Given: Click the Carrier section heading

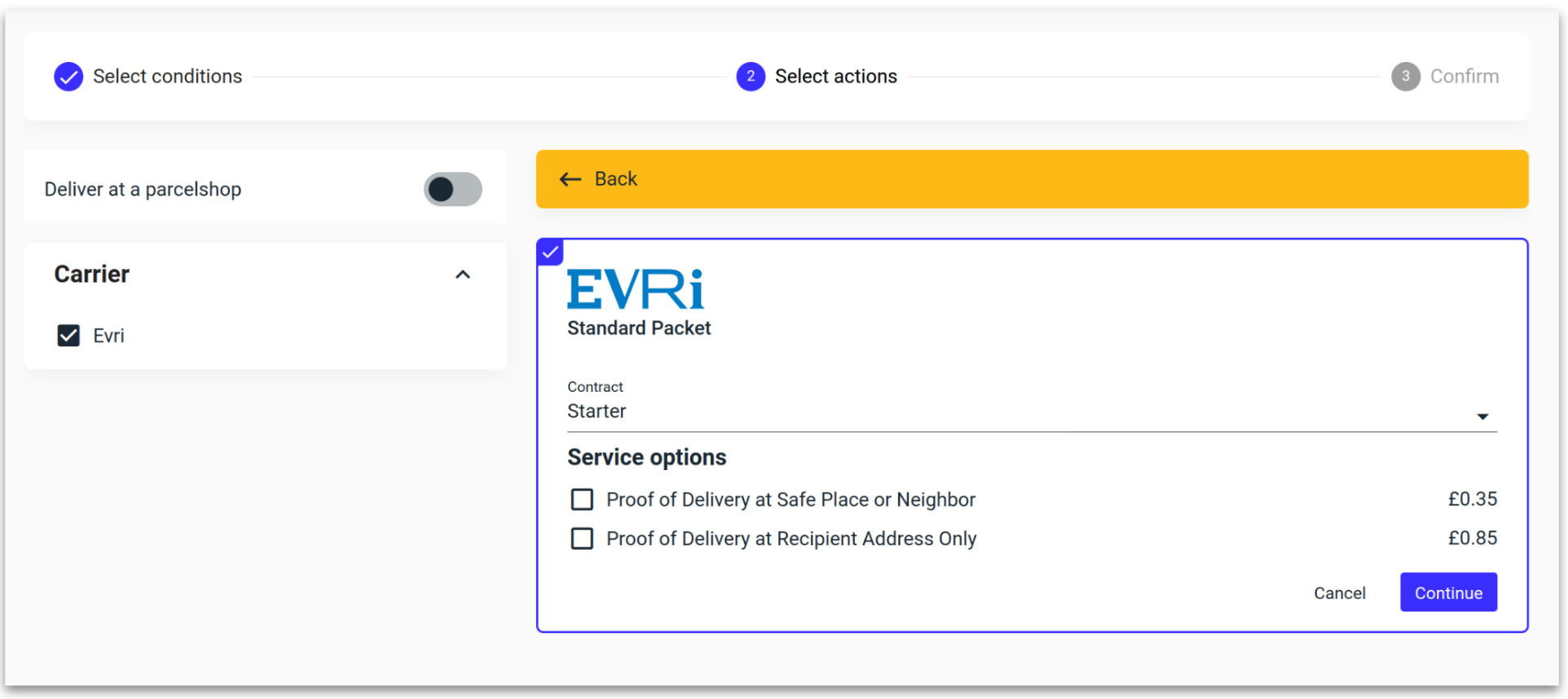Looking at the screenshot, I should [x=91, y=275].
